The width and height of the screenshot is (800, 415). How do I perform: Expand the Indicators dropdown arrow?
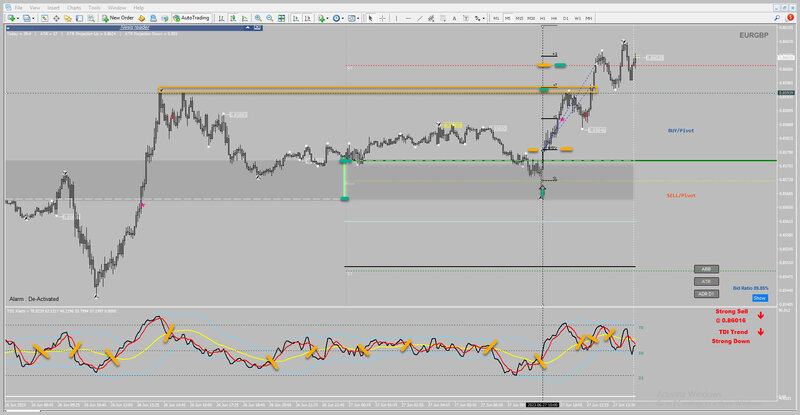(x=327, y=18)
